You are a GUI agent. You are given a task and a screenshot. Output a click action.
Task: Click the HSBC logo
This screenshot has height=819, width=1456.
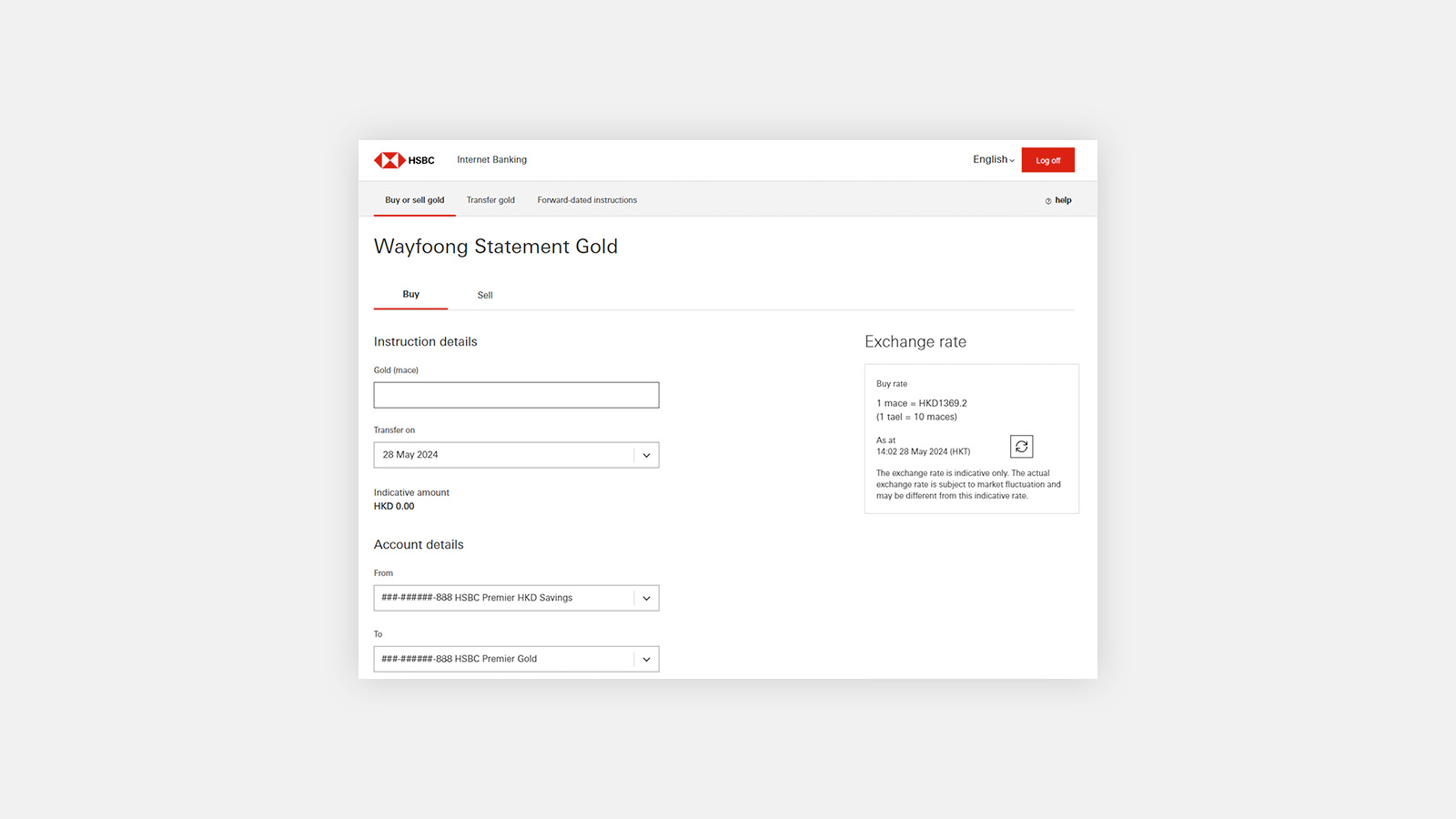click(404, 160)
